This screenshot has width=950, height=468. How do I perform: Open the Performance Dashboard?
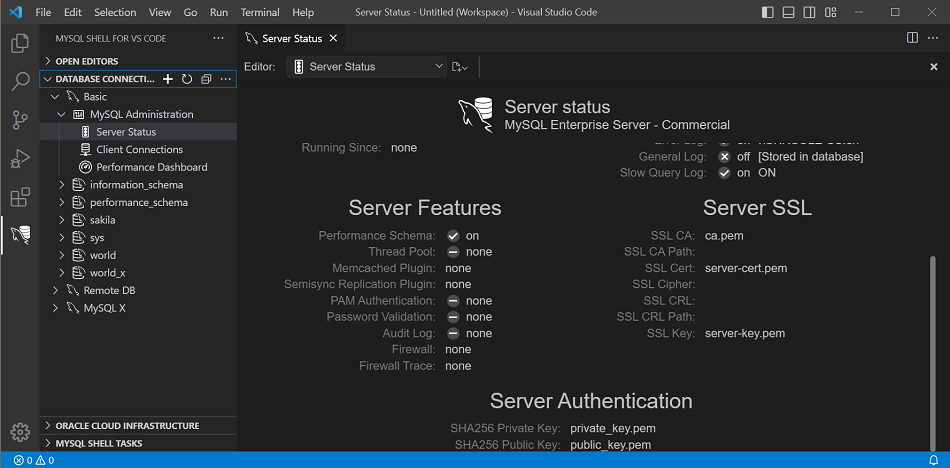pos(151,167)
